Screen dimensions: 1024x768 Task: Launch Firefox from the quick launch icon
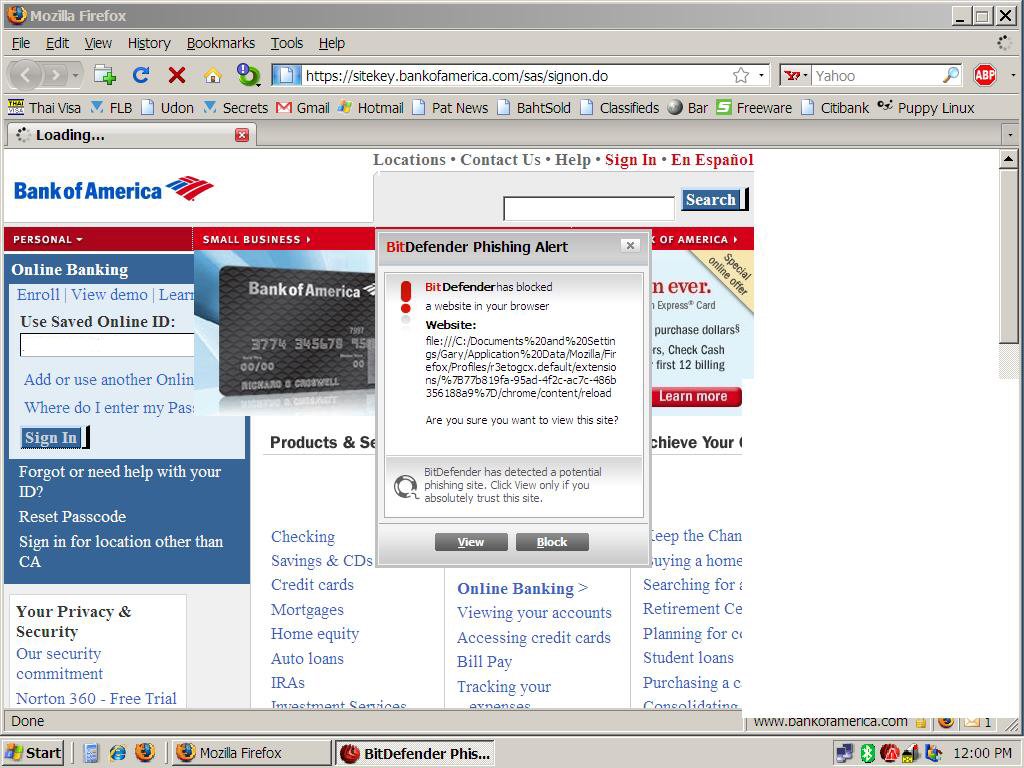coord(145,753)
